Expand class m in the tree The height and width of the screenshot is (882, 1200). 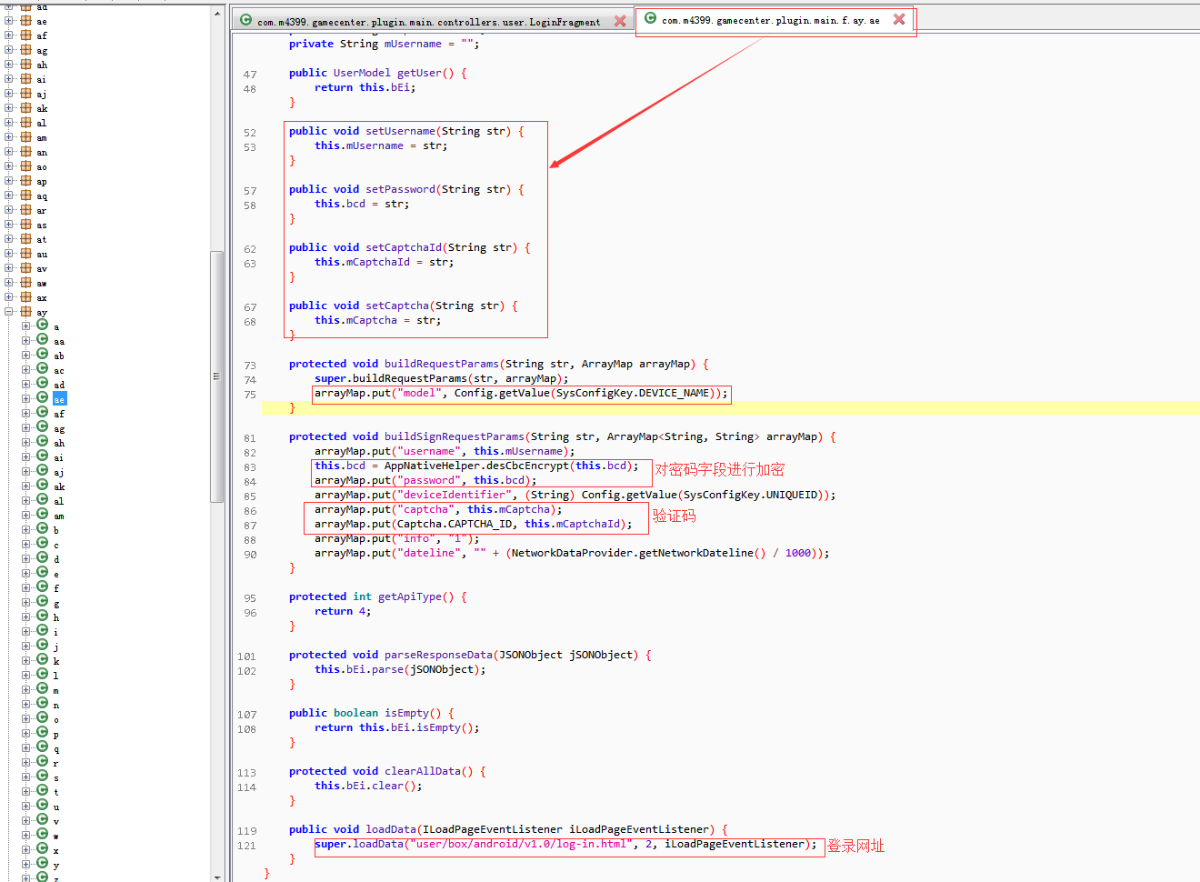26,690
